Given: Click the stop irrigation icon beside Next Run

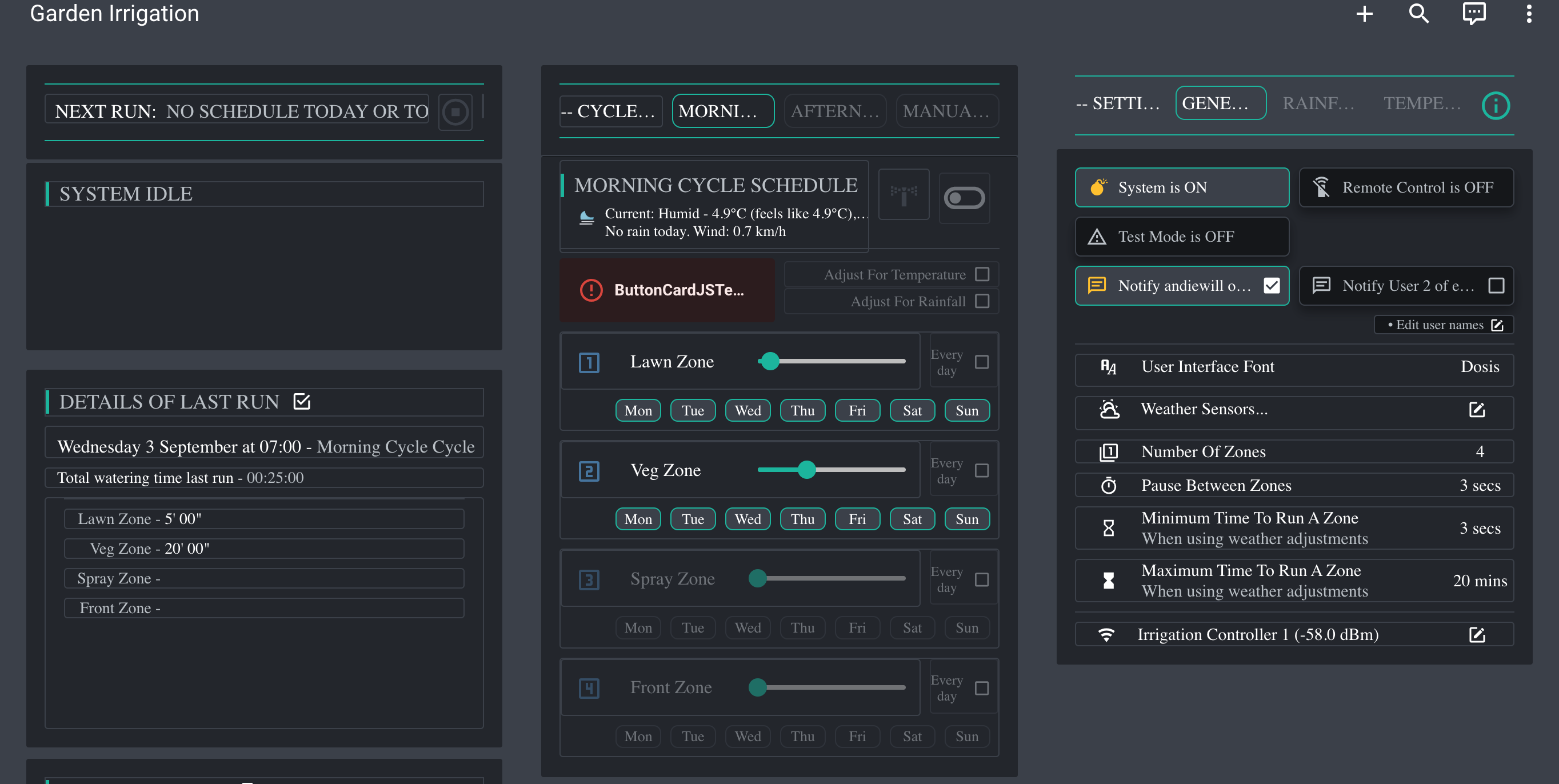Looking at the screenshot, I should click(x=455, y=112).
